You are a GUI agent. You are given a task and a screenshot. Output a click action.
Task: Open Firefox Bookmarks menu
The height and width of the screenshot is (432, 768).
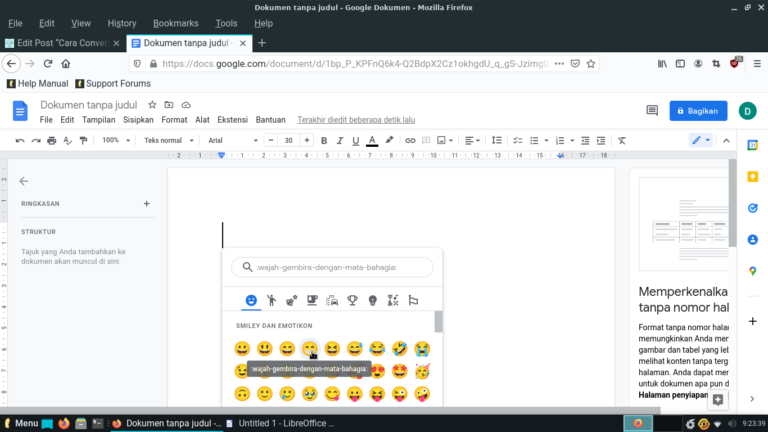coord(176,23)
